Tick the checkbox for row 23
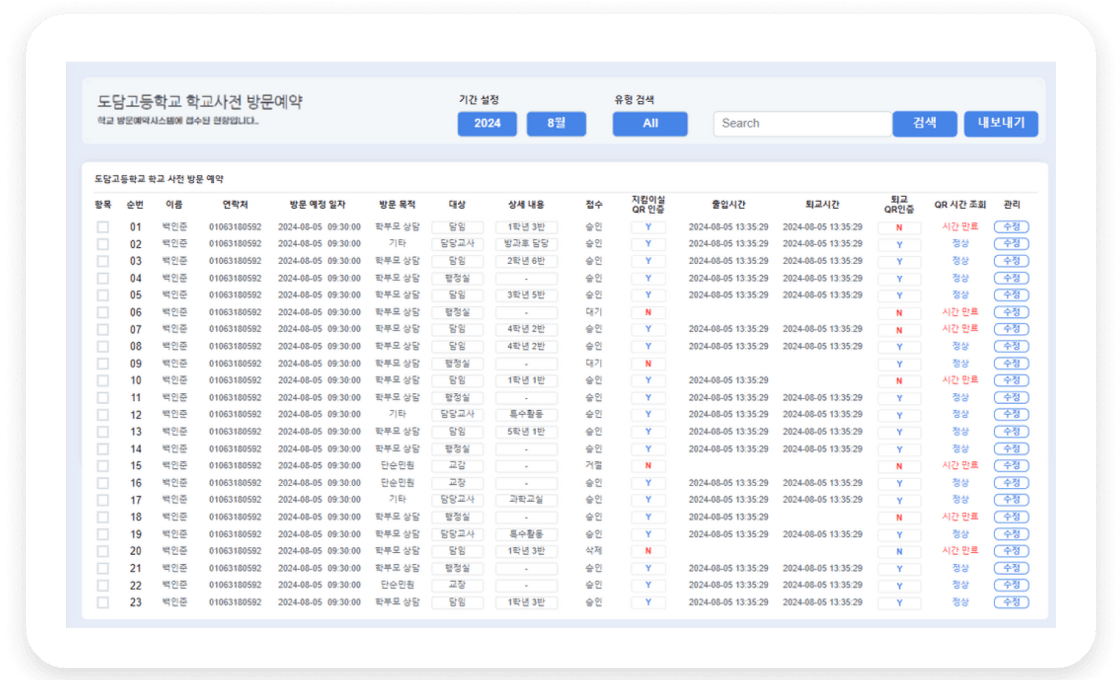 [x=102, y=603]
